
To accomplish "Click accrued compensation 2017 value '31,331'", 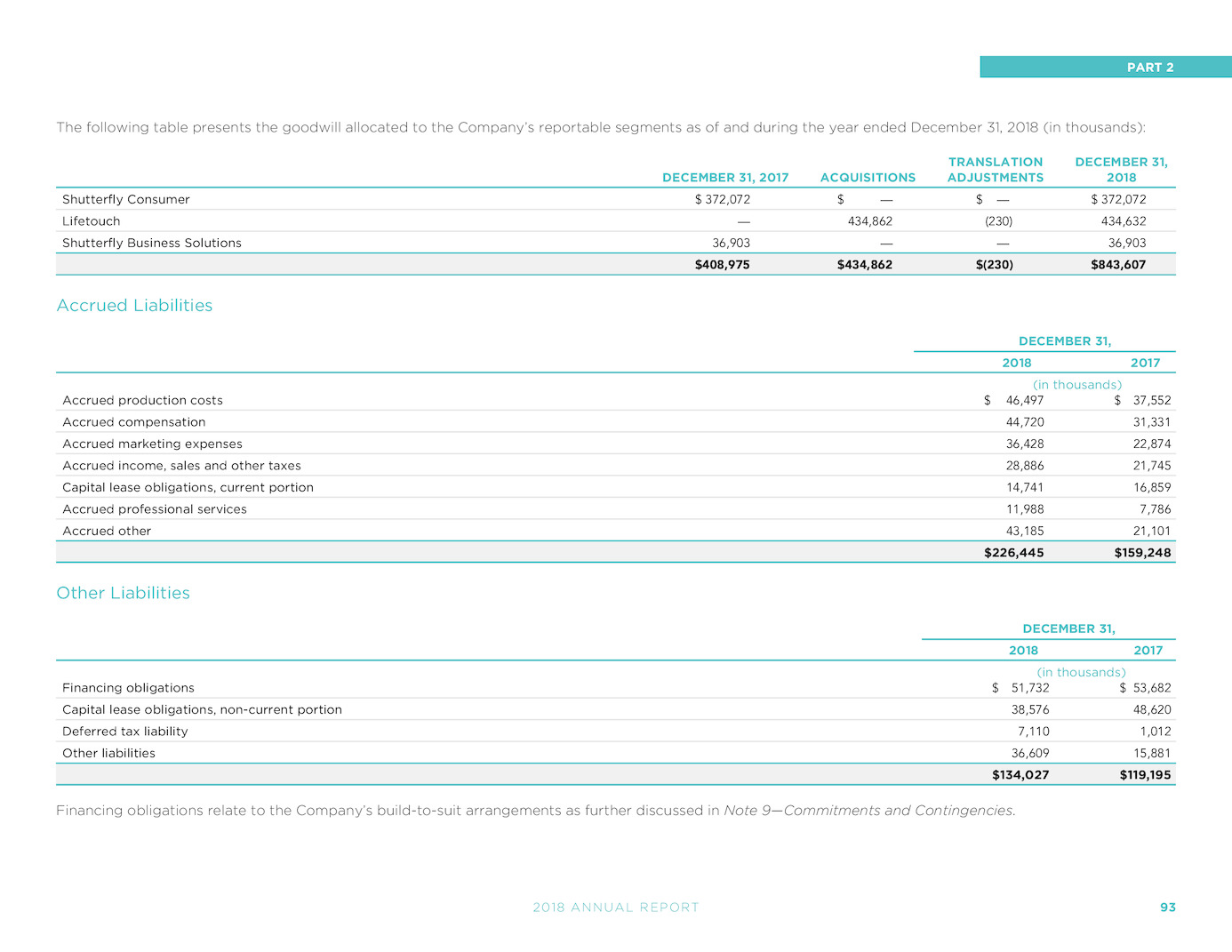I will tap(1152, 422).
